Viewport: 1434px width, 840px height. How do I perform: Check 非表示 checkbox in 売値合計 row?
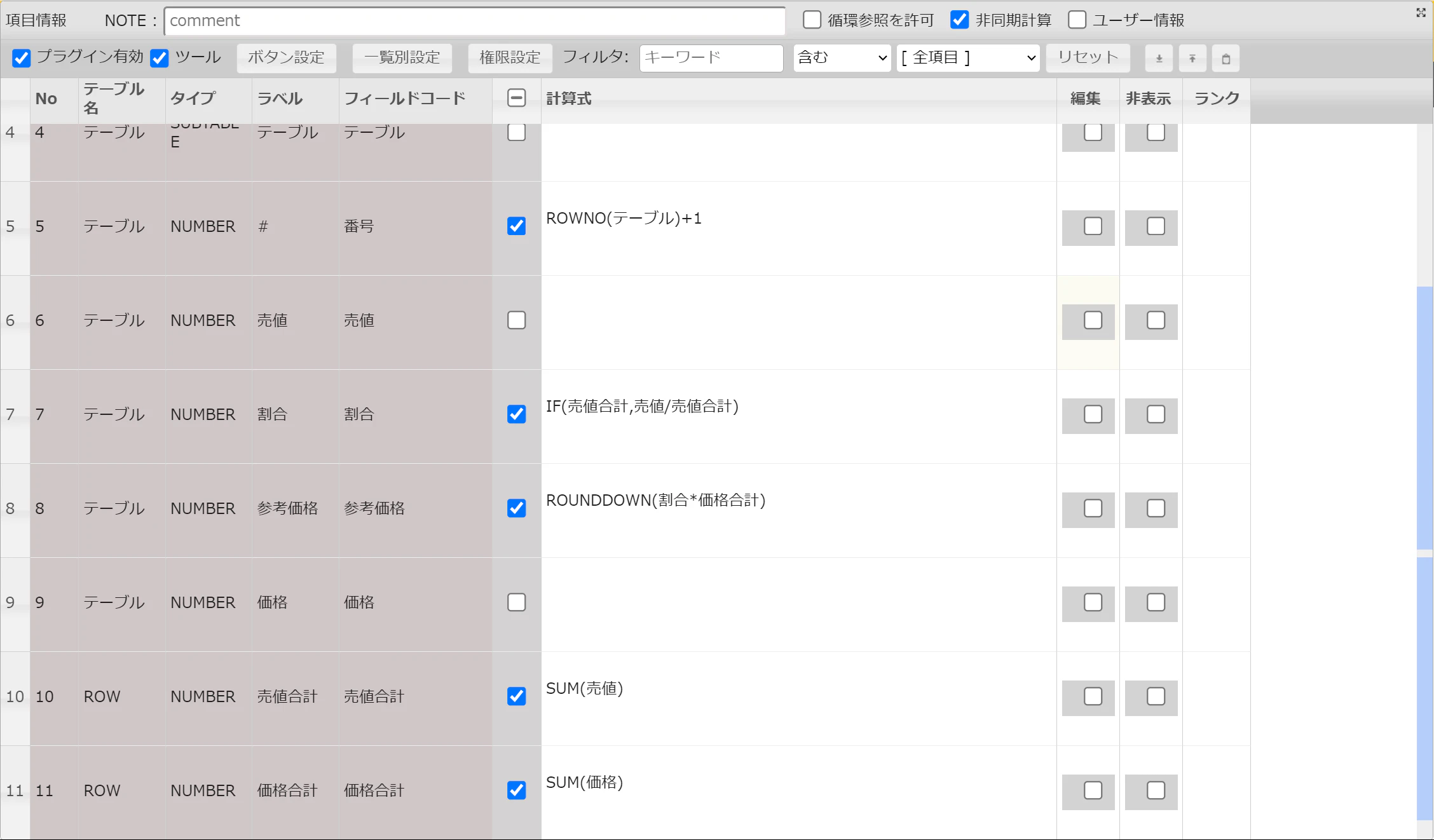[x=1156, y=696]
